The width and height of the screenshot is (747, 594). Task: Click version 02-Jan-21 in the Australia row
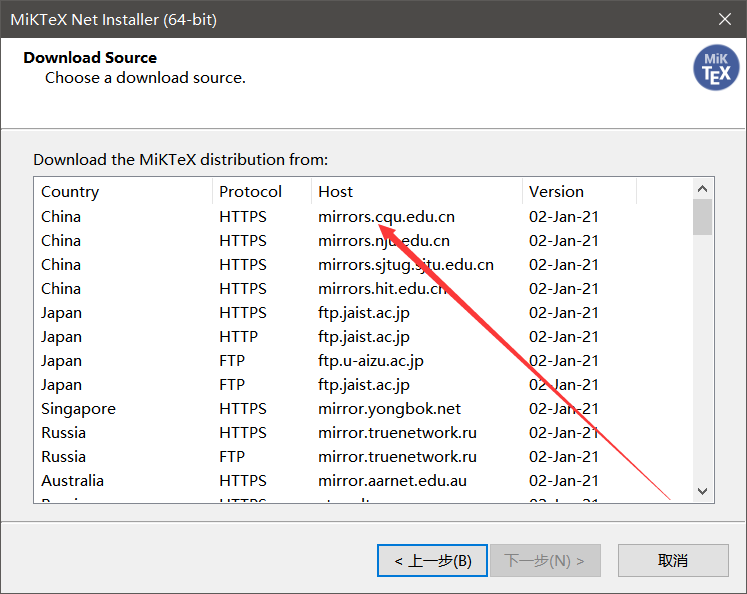[564, 481]
